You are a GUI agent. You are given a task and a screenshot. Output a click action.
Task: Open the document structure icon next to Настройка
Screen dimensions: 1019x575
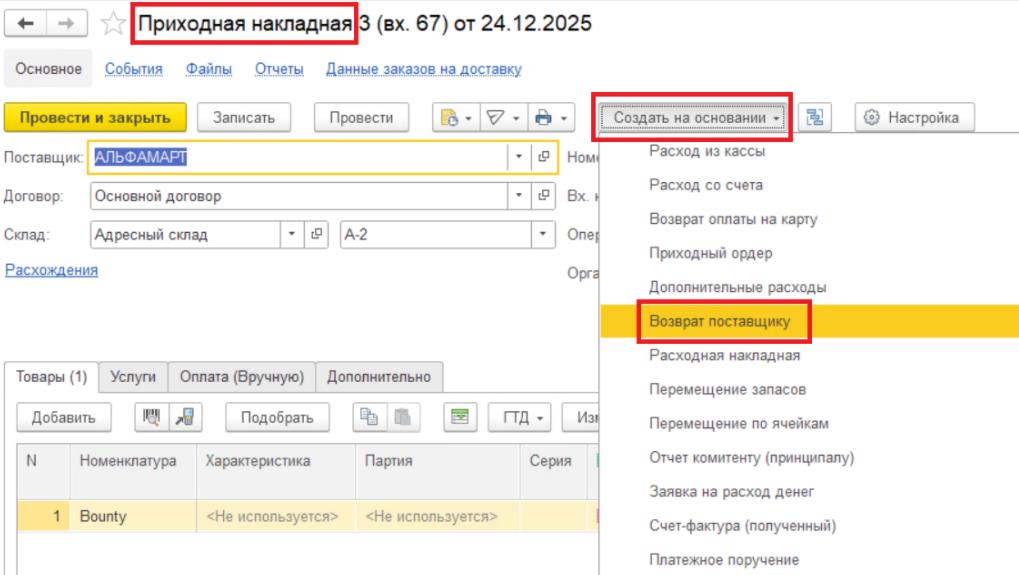[x=814, y=118]
